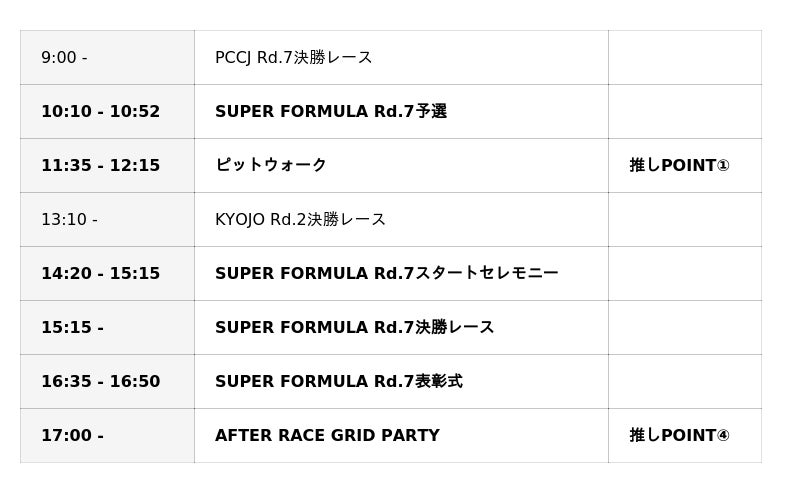Click the 14:20 - 15:15 time slot

[x=100, y=274]
